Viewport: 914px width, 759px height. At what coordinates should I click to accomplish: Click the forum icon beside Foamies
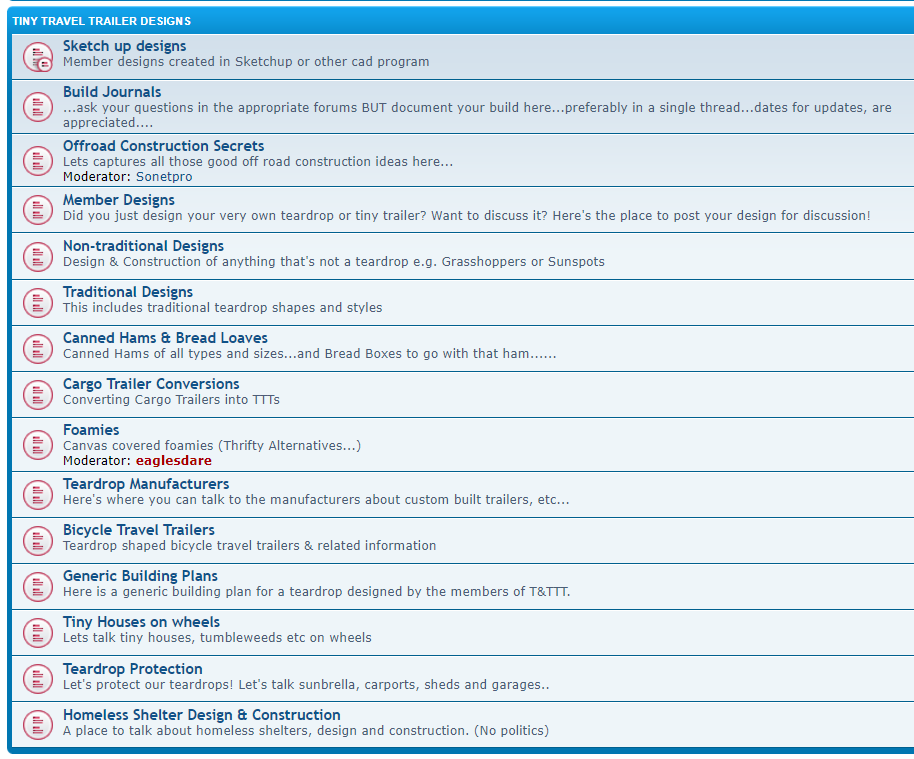pos(38,445)
